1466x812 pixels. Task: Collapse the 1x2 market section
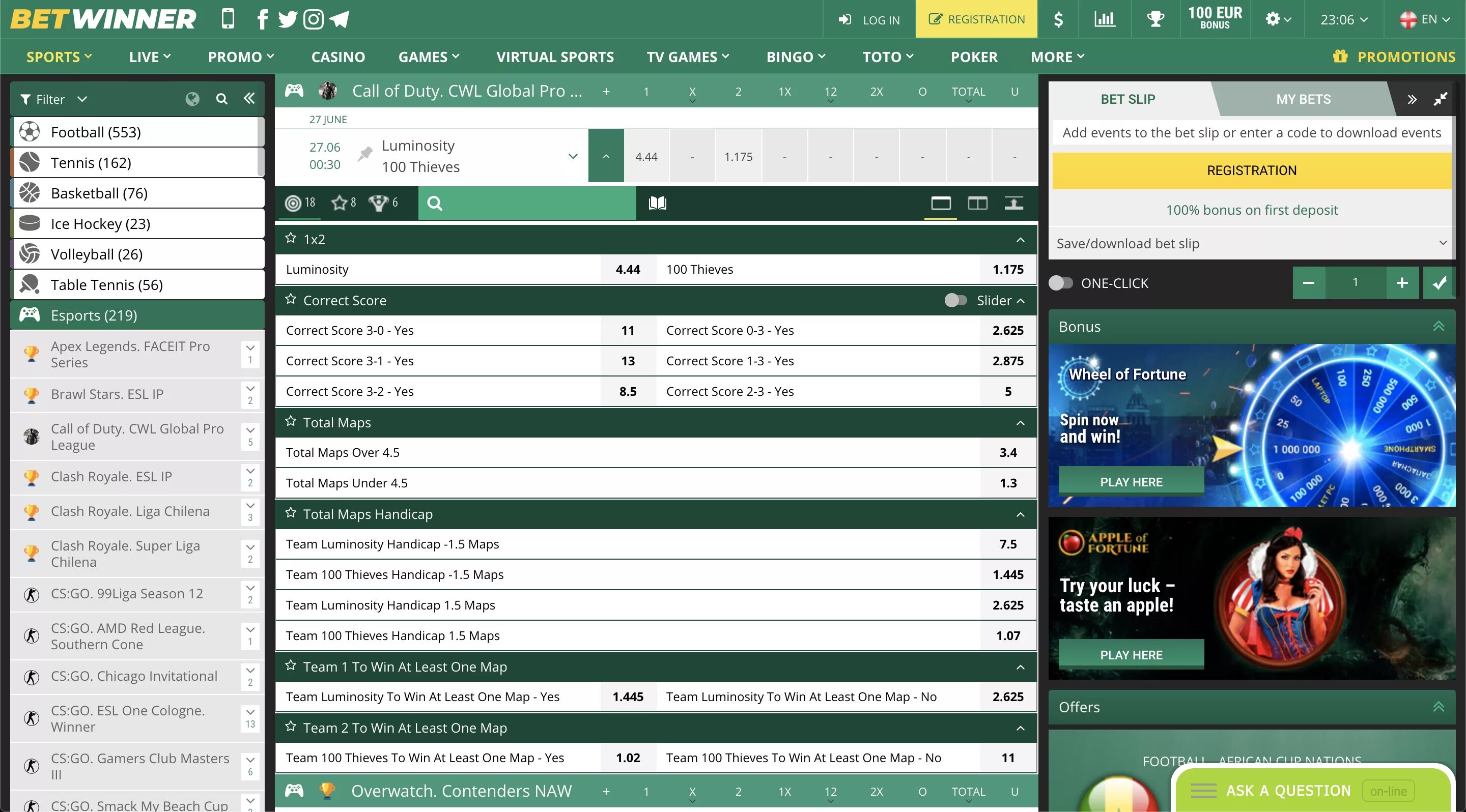pos(1021,240)
